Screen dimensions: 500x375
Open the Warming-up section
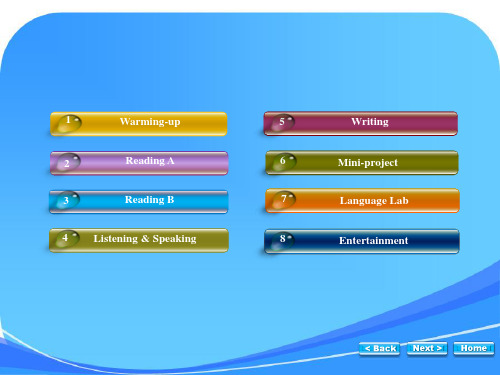[x=139, y=124]
